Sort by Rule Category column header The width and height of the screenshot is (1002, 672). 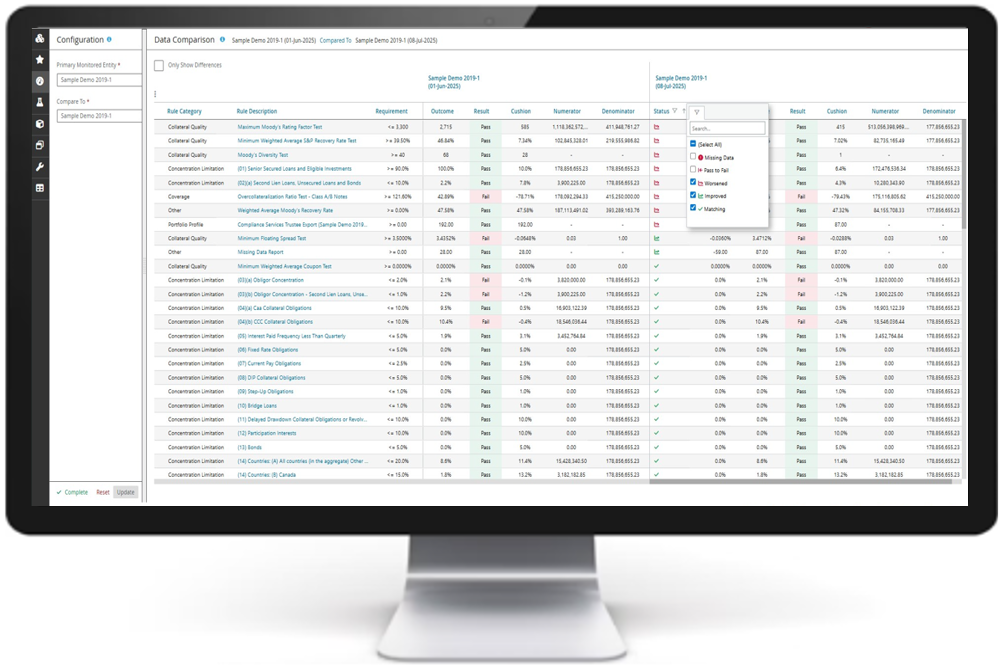coord(184,111)
